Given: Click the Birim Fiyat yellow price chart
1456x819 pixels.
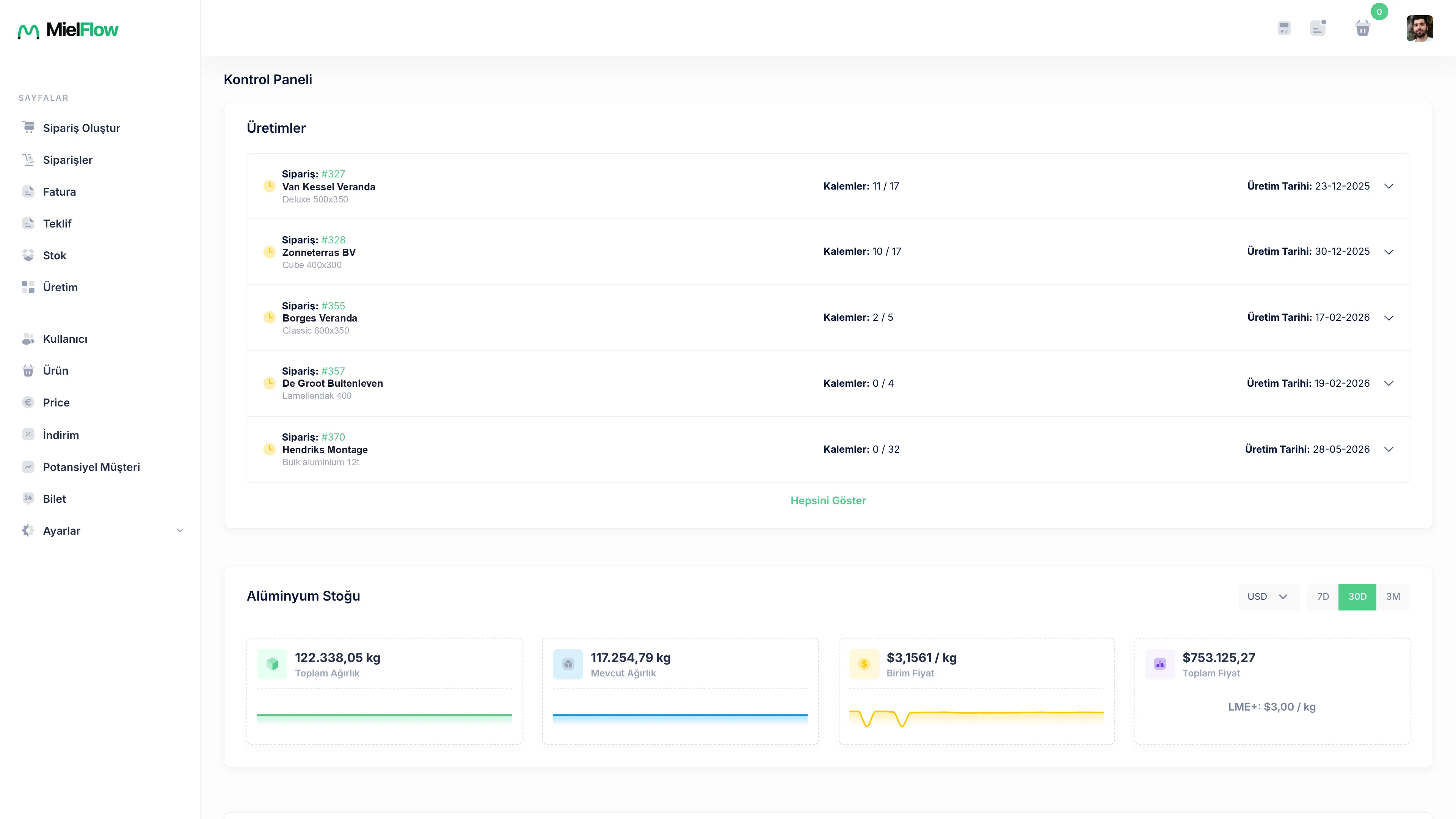Looking at the screenshot, I should coord(976,718).
